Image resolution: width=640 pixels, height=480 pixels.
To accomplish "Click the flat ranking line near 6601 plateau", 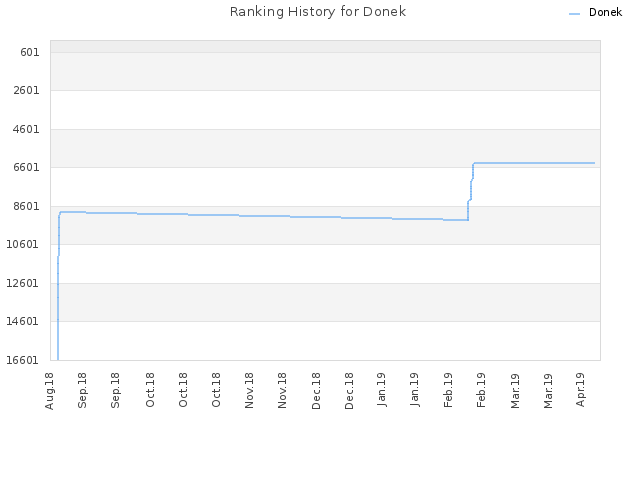I will 534,163.
